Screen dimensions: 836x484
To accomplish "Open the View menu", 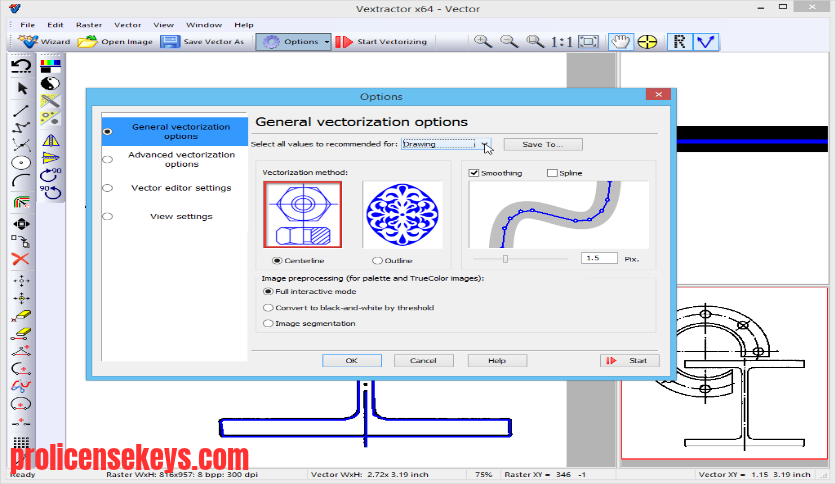I will 164,25.
